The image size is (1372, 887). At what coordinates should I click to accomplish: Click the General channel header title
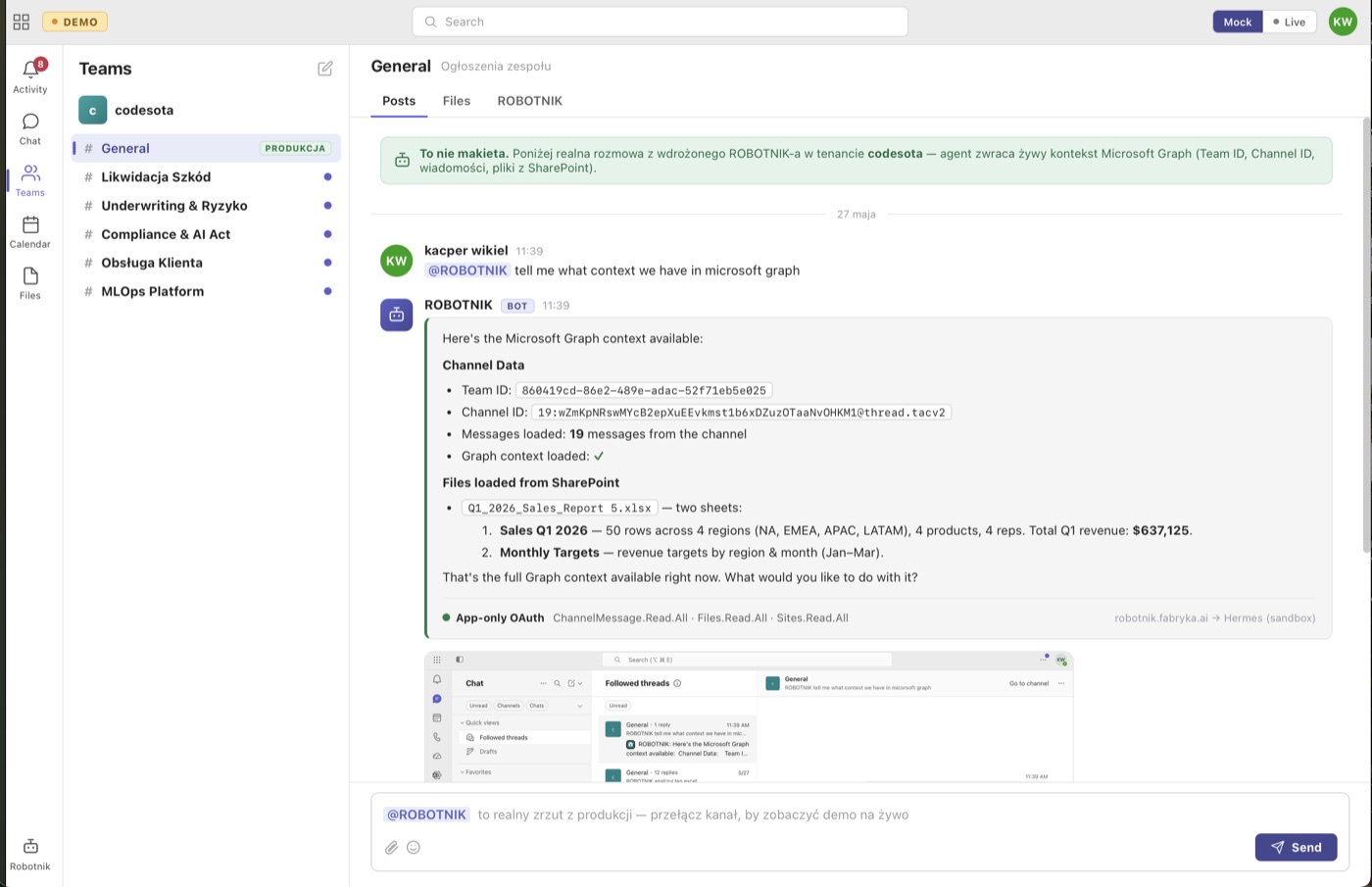pyautogui.click(x=401, y=67)
